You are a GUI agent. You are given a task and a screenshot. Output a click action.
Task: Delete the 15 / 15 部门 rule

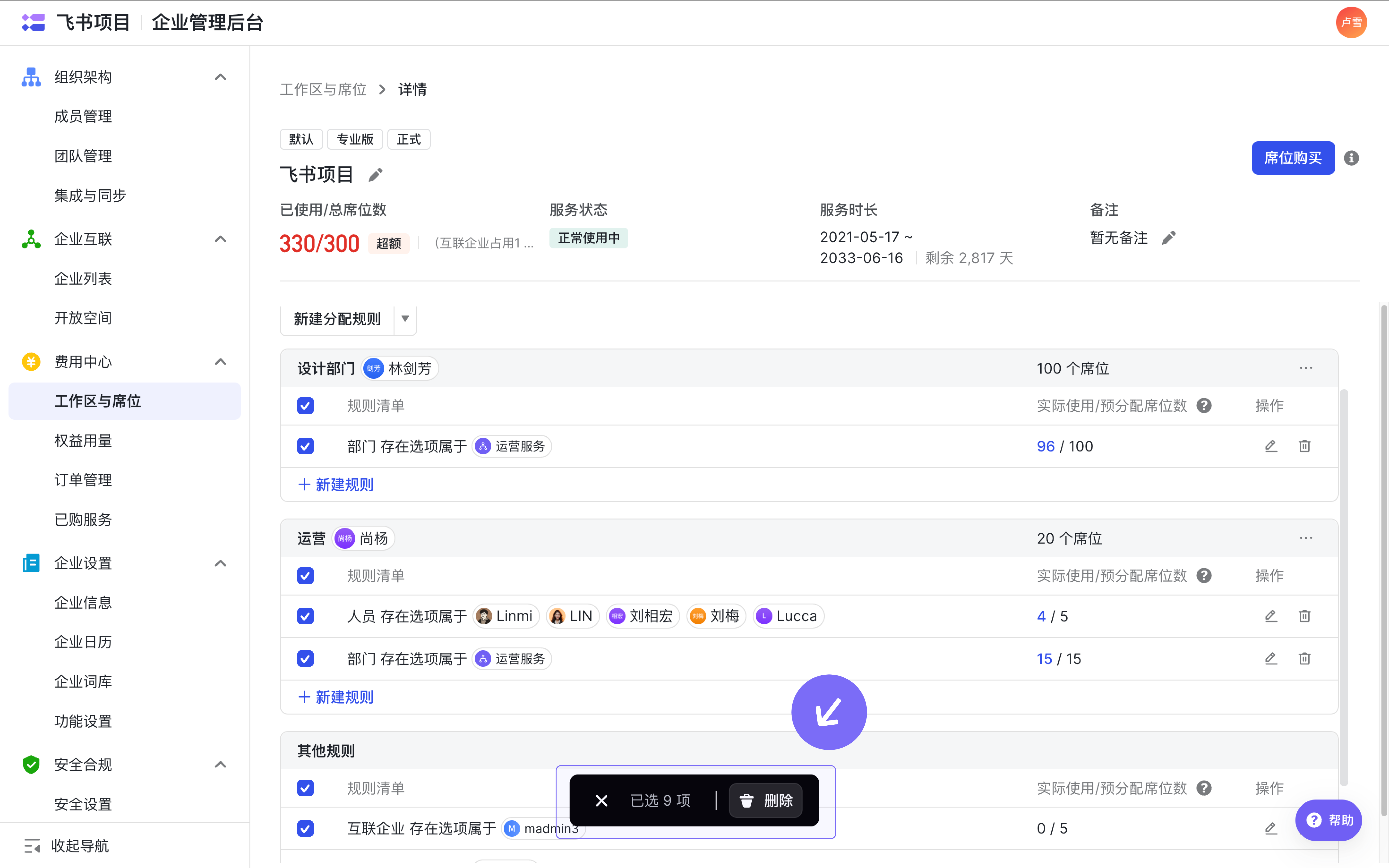1305,659
